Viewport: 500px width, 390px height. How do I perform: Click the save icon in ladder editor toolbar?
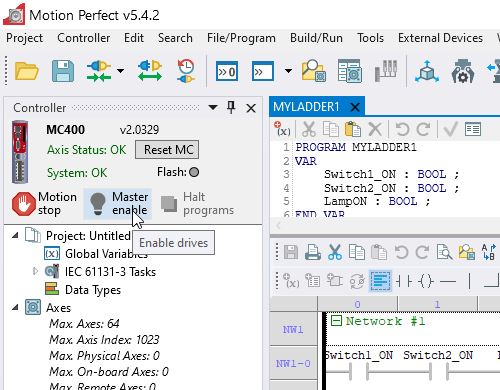pyautogui.click(x=291, y=252)
